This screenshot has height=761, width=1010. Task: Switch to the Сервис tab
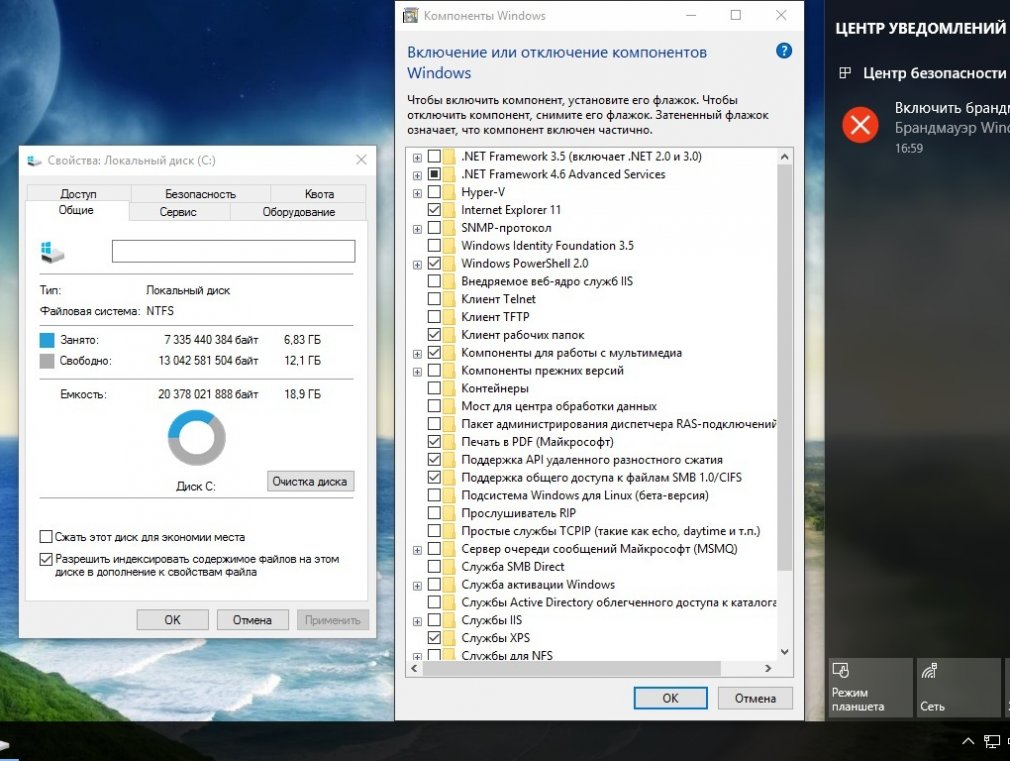click(x=178, y=211)
